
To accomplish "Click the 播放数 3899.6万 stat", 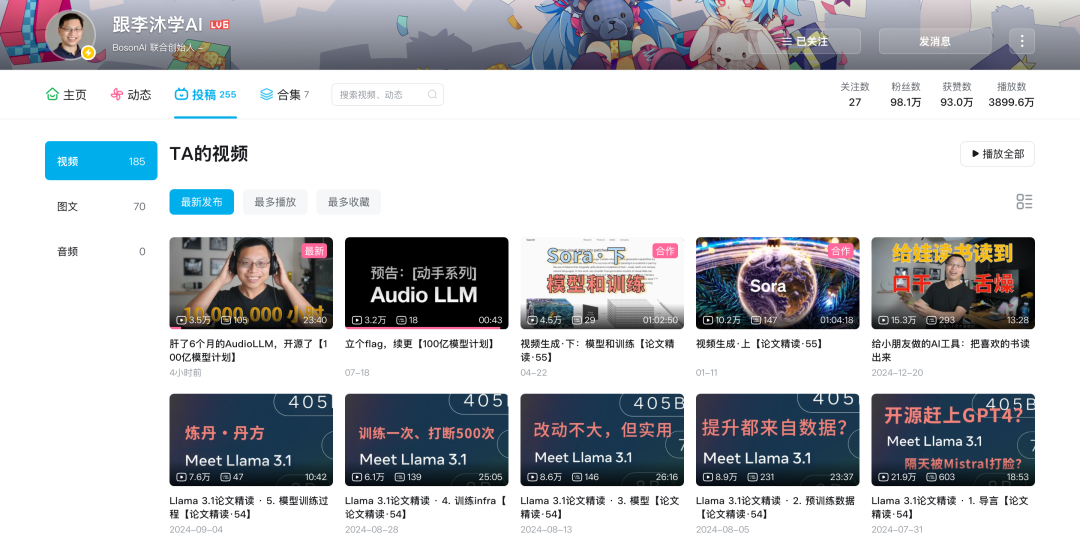I will pyautogui.click(x=1011, y=94).
